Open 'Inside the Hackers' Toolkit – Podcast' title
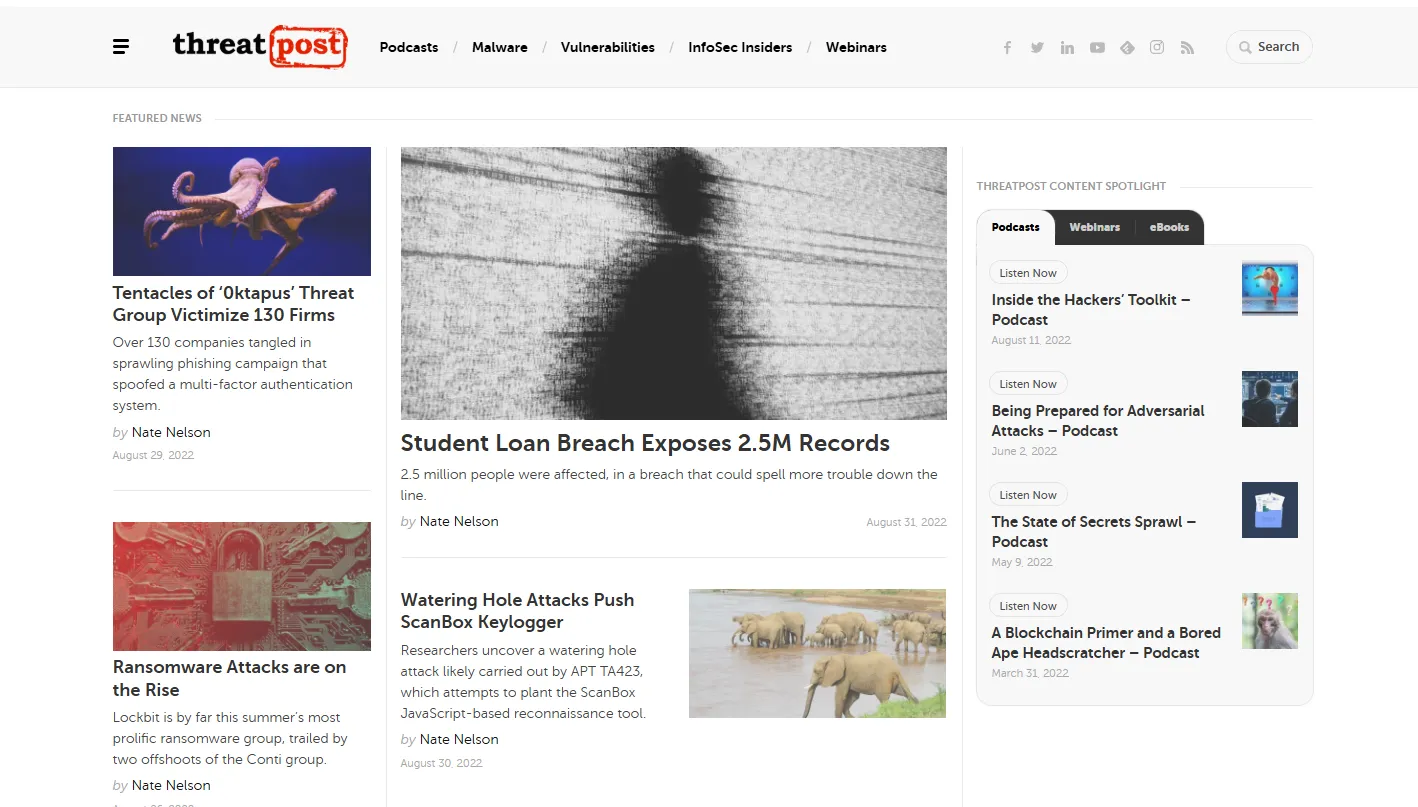The width and height of the screenshot is (1418, 807). pos(1091,310)
